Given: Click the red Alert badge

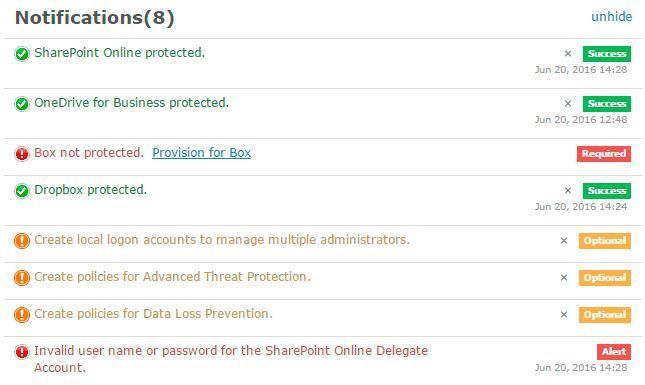Looking at the screenshot, I should click(x=614, y=352).
